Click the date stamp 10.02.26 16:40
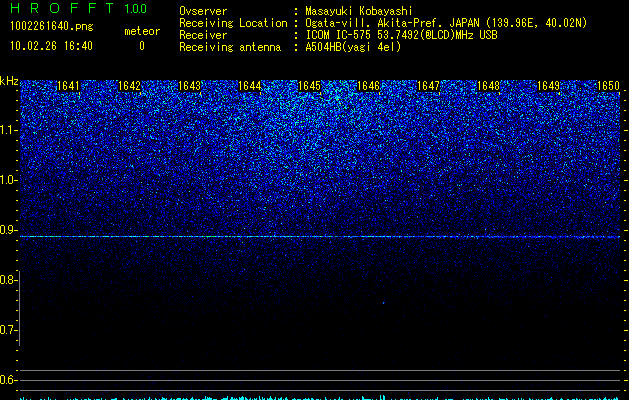 pos(51,46)
